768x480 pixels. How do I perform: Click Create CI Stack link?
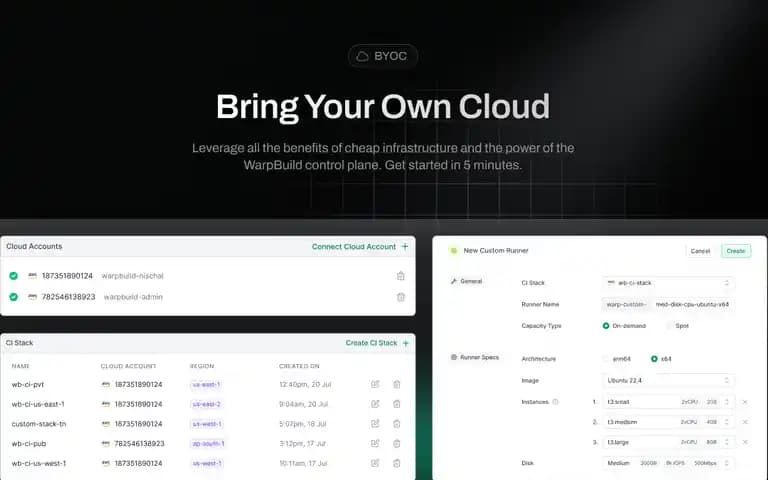371,343
